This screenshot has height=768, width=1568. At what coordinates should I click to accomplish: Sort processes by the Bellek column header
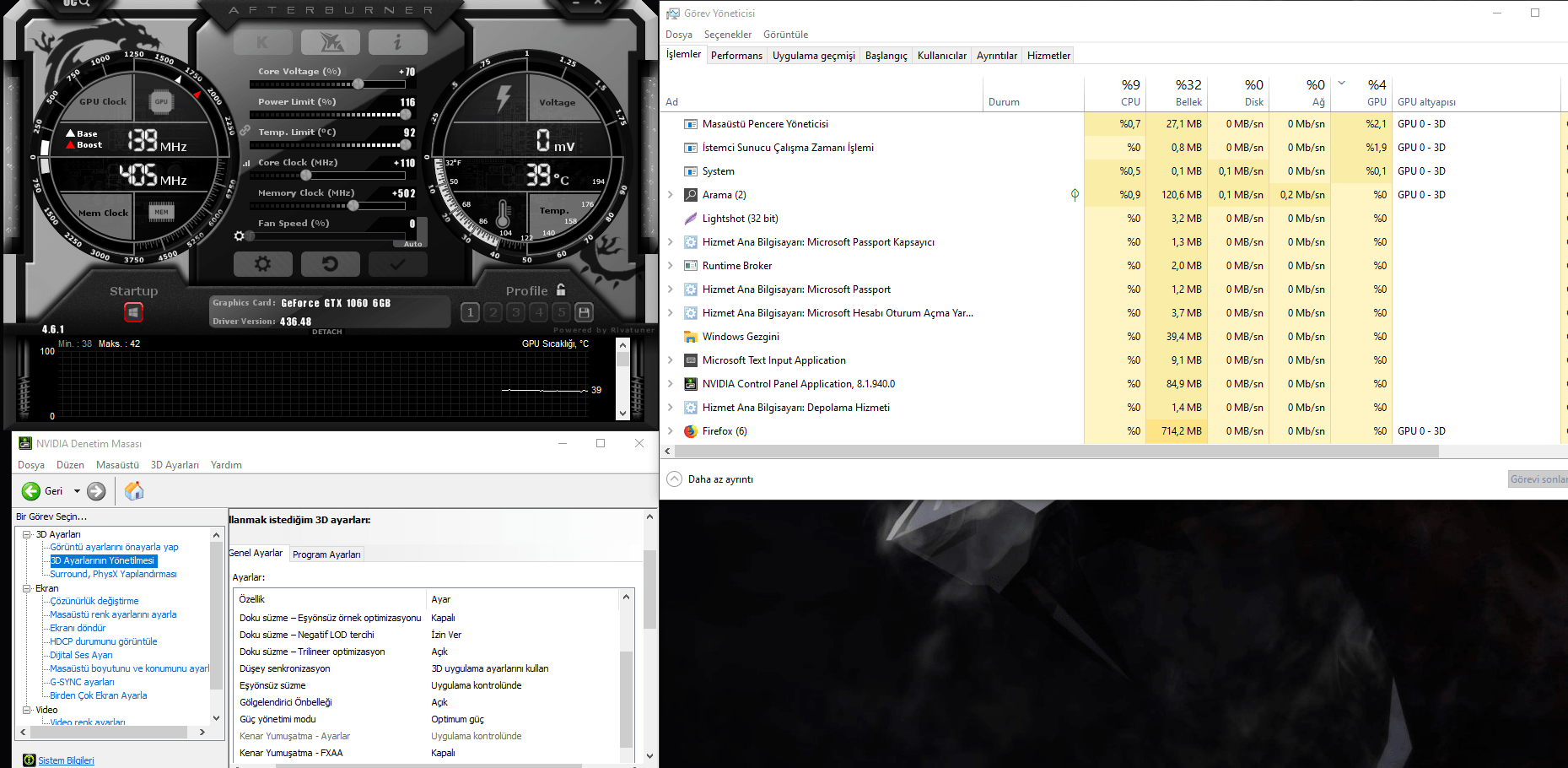click(1177, 93)
